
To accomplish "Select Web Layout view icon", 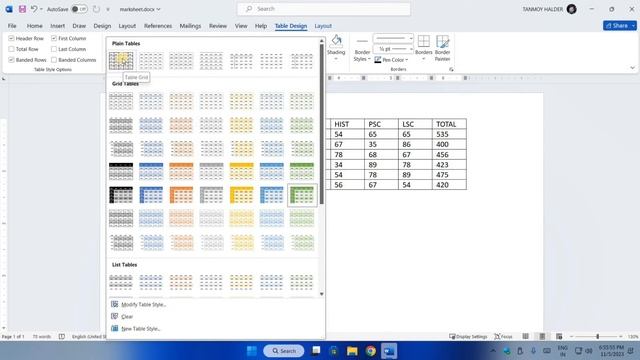I will coord(559,336).
